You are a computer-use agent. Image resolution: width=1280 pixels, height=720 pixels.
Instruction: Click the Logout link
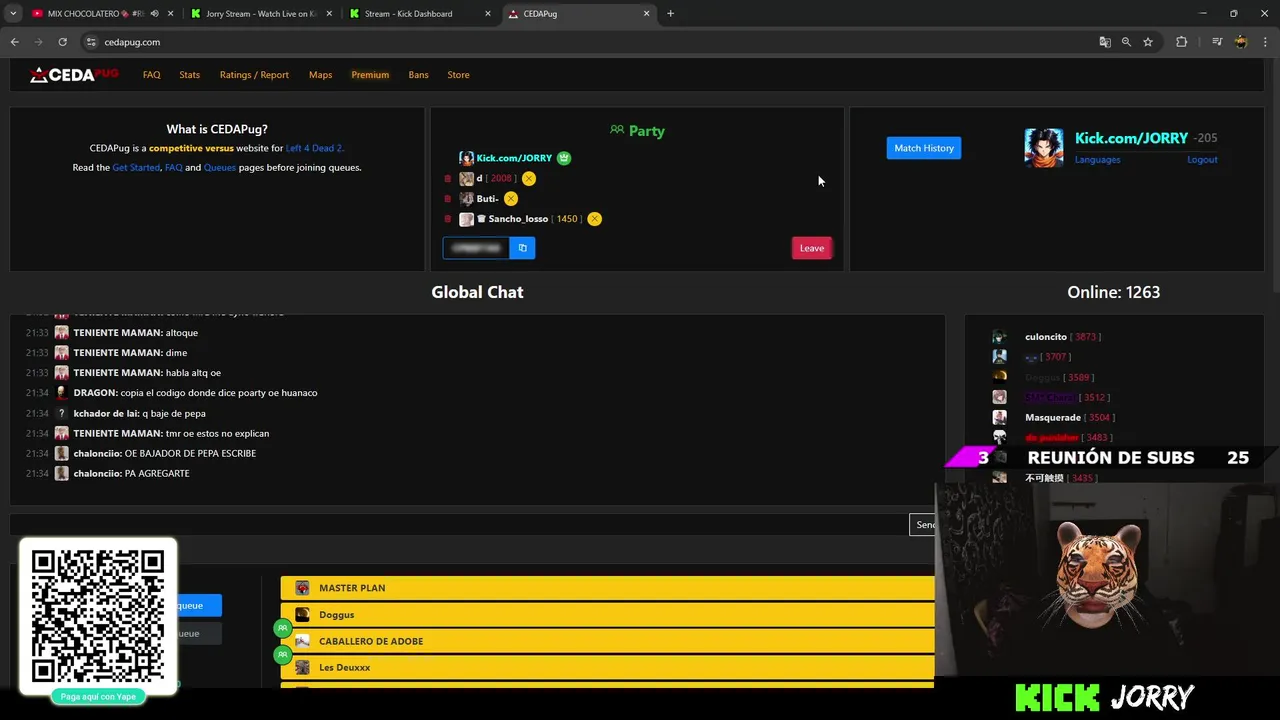click(1202, 160)
